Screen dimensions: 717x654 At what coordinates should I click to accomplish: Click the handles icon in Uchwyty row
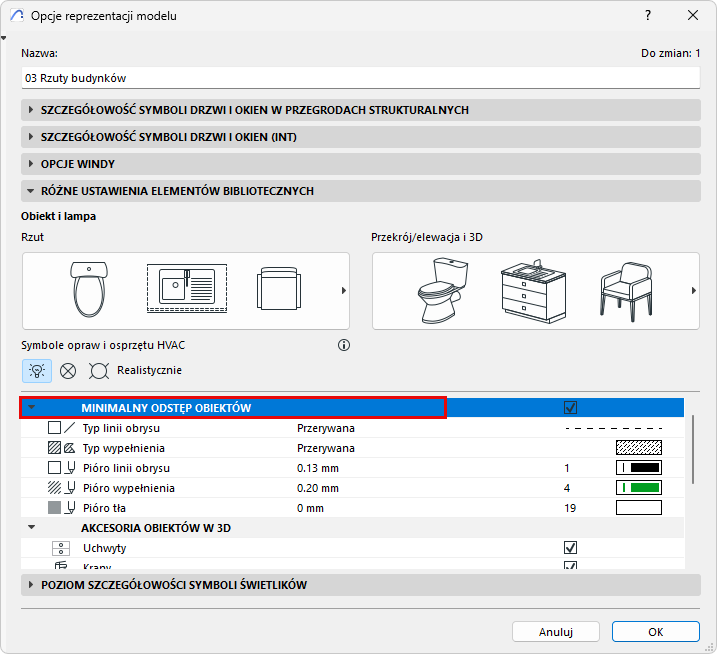click(61, 548)
